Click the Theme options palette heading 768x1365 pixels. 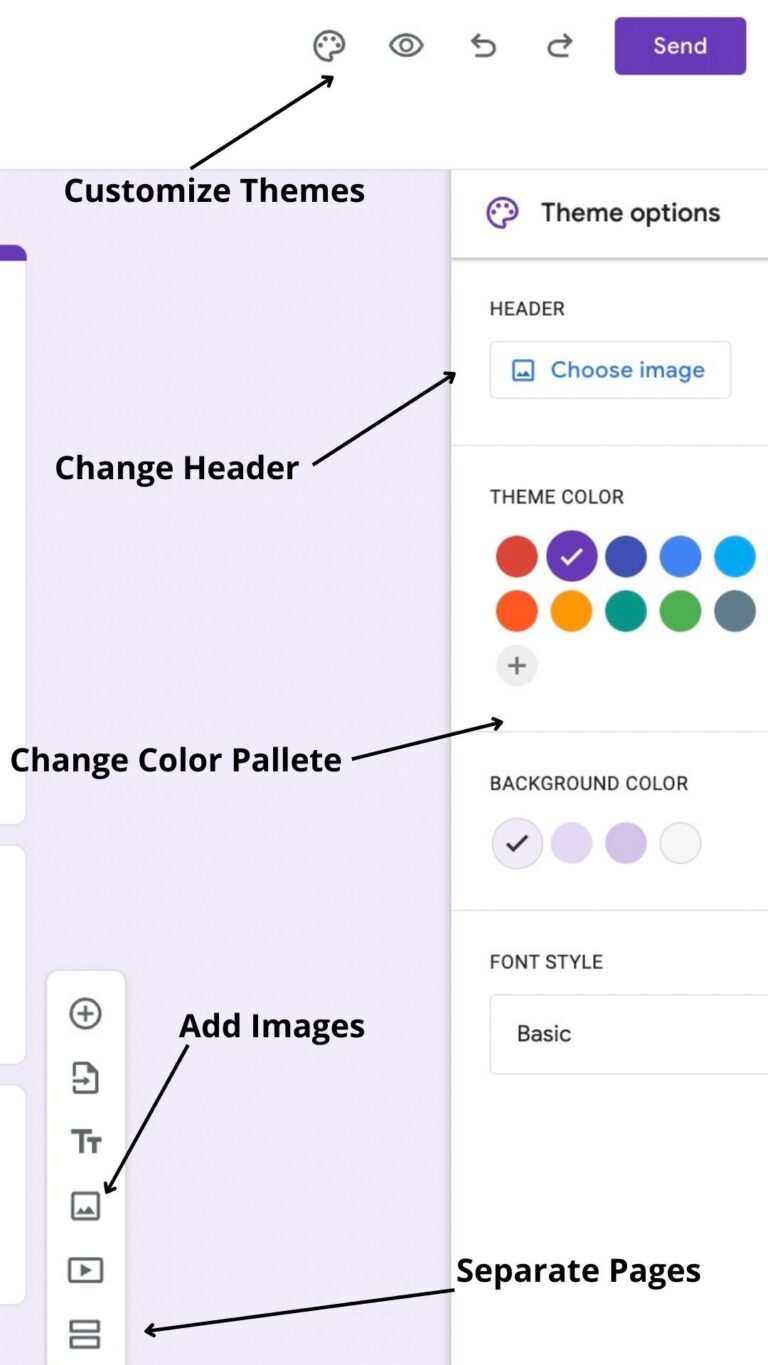pos(501,212)
